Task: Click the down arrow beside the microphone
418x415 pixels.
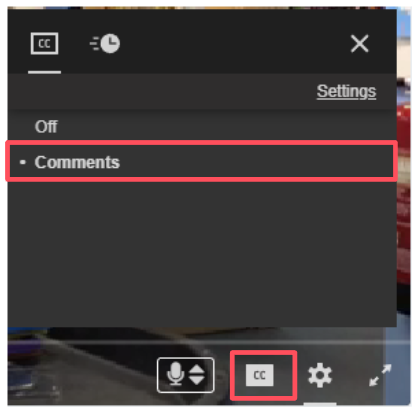Action: click(197, 381)
